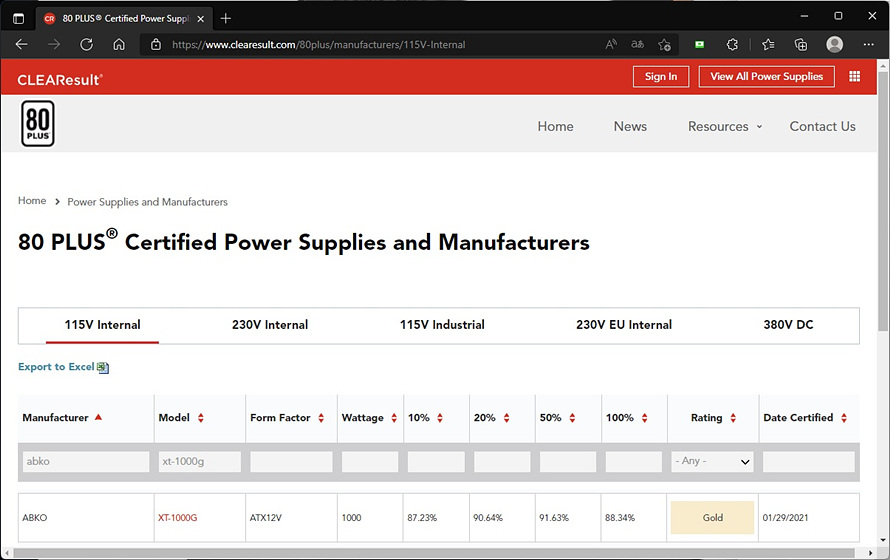The height and width of the screenshot is (560, 890).
Task: Click the sort arrows beside 20%
Action: [x=506, y=418]
